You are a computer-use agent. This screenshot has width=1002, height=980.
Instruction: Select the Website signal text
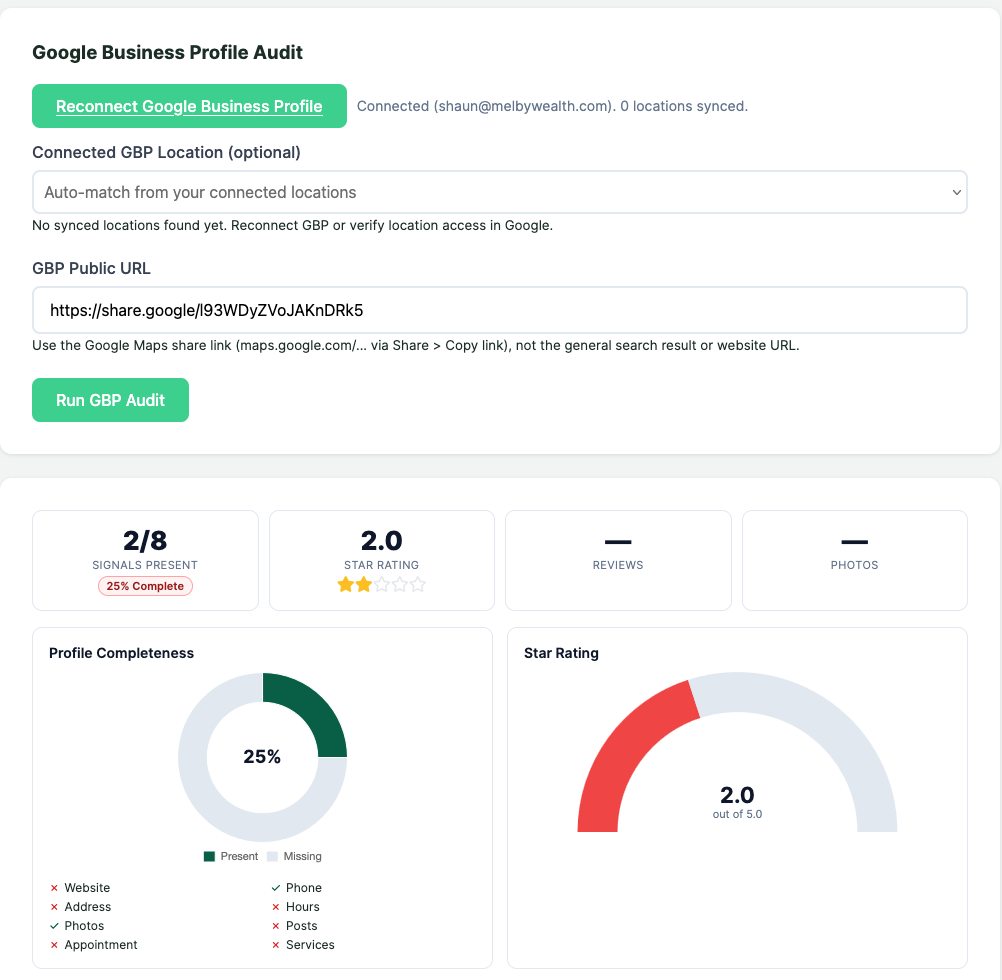click(87, 888)
